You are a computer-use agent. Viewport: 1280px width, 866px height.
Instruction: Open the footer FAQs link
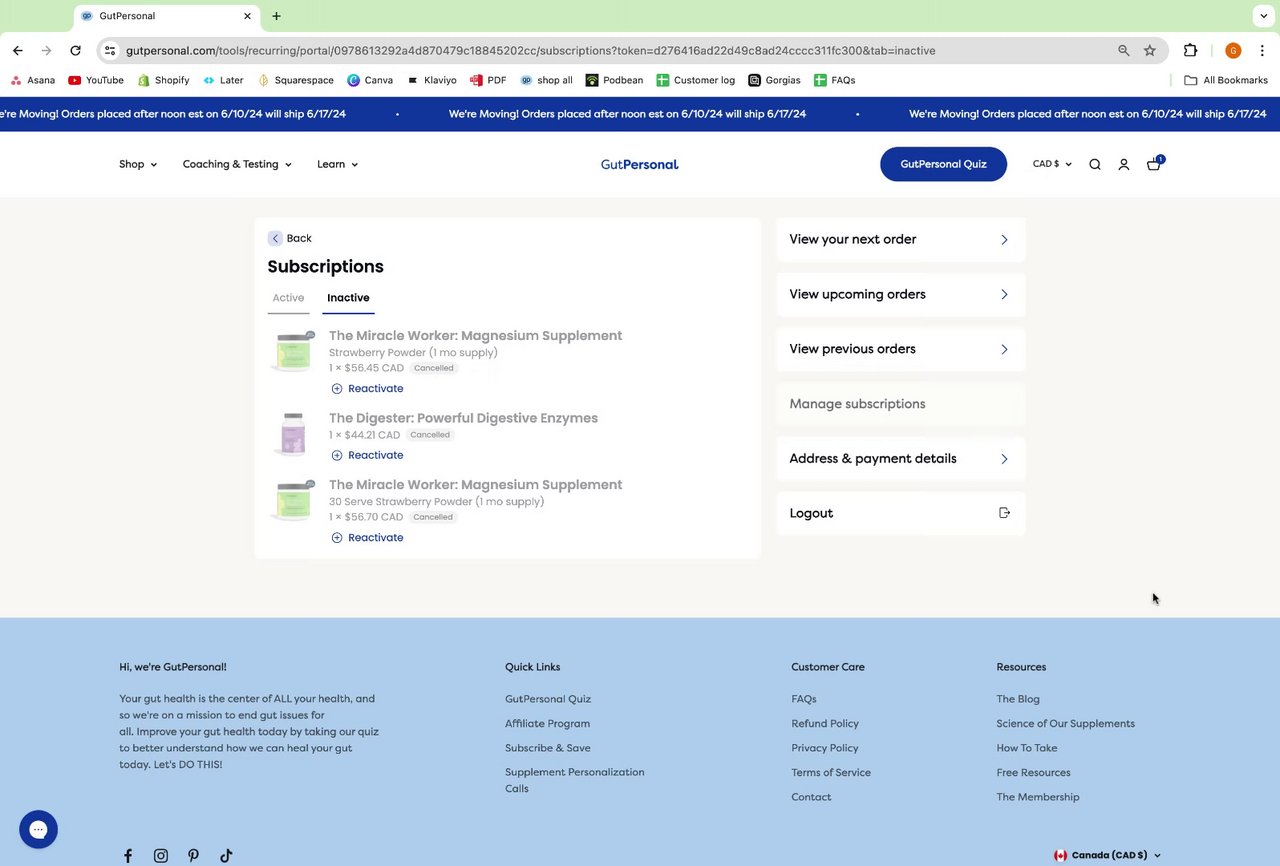click(x=804, y=699)
